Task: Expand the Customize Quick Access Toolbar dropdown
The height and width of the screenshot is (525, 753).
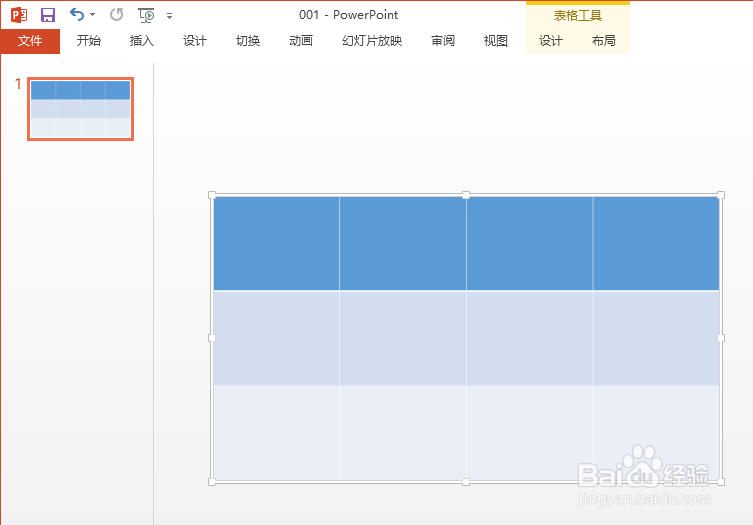Action: point(170,16)
